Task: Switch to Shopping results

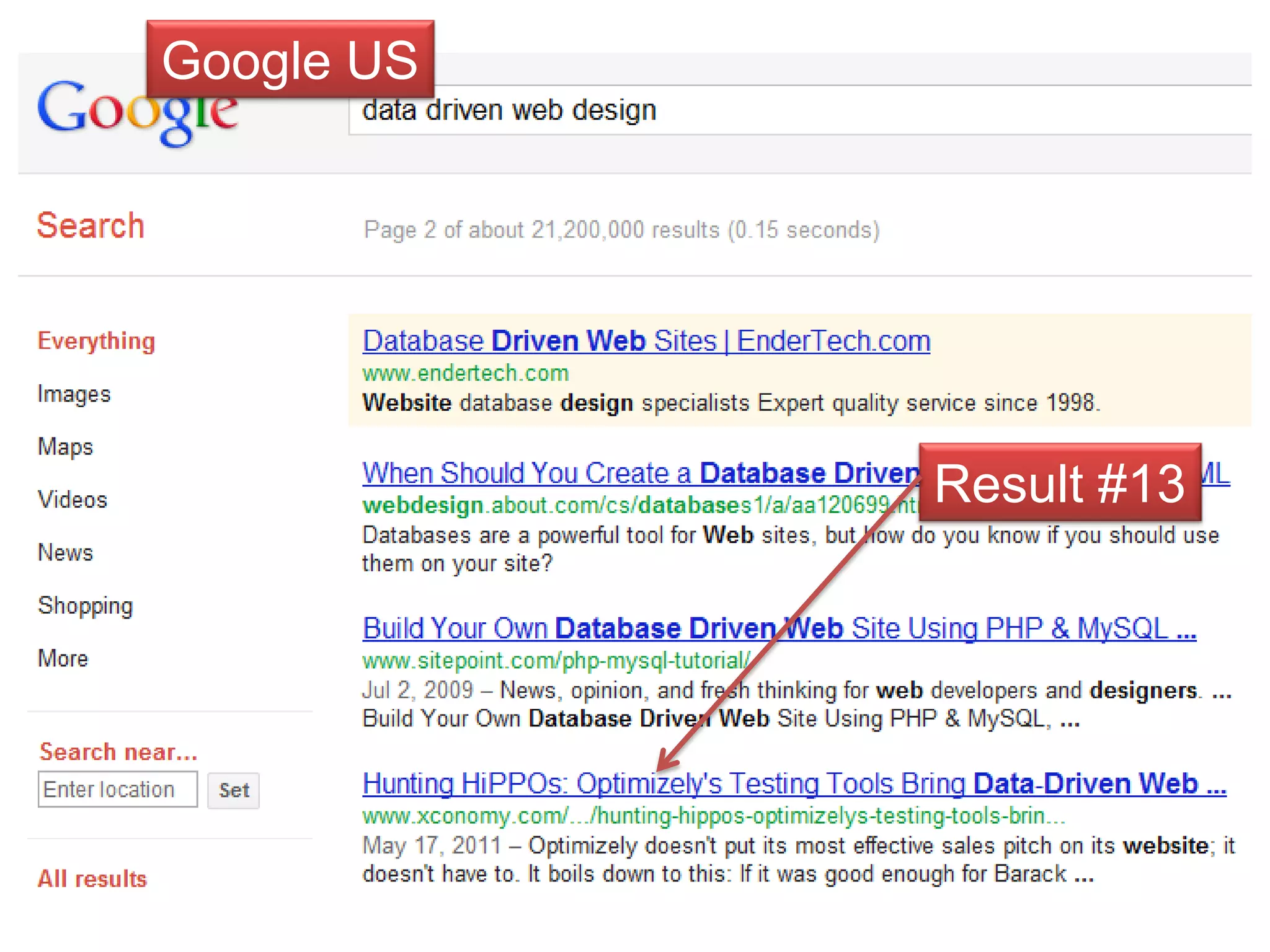Action: tap(85, 606)
